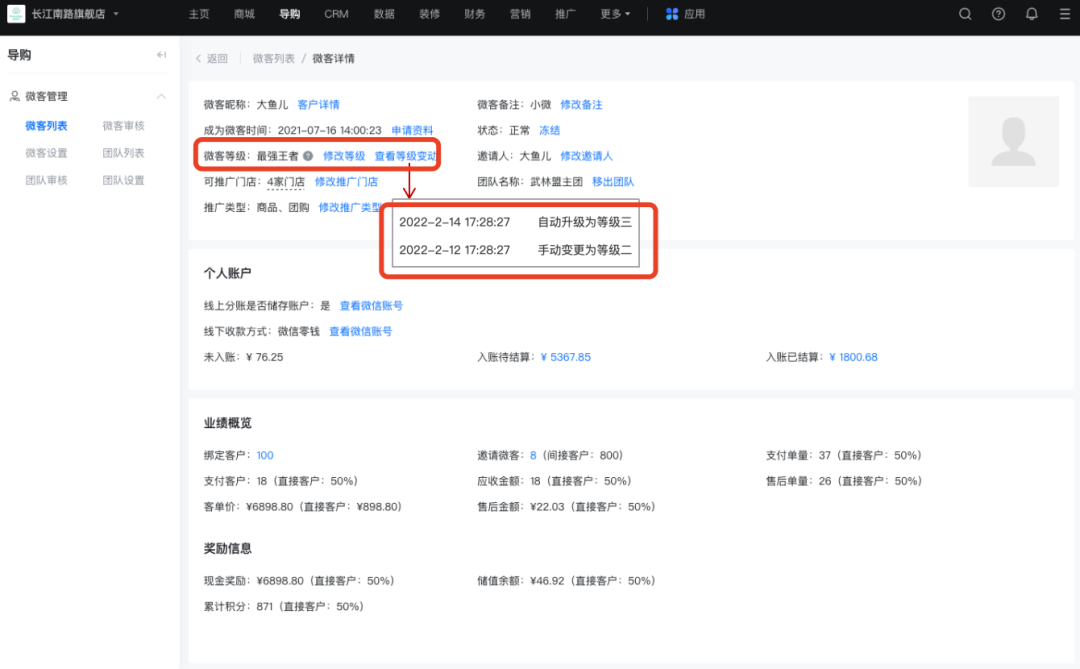Expand the 长江南路旗舰店 store dropdown
The image size is (1080, 669).
(116, 14)
